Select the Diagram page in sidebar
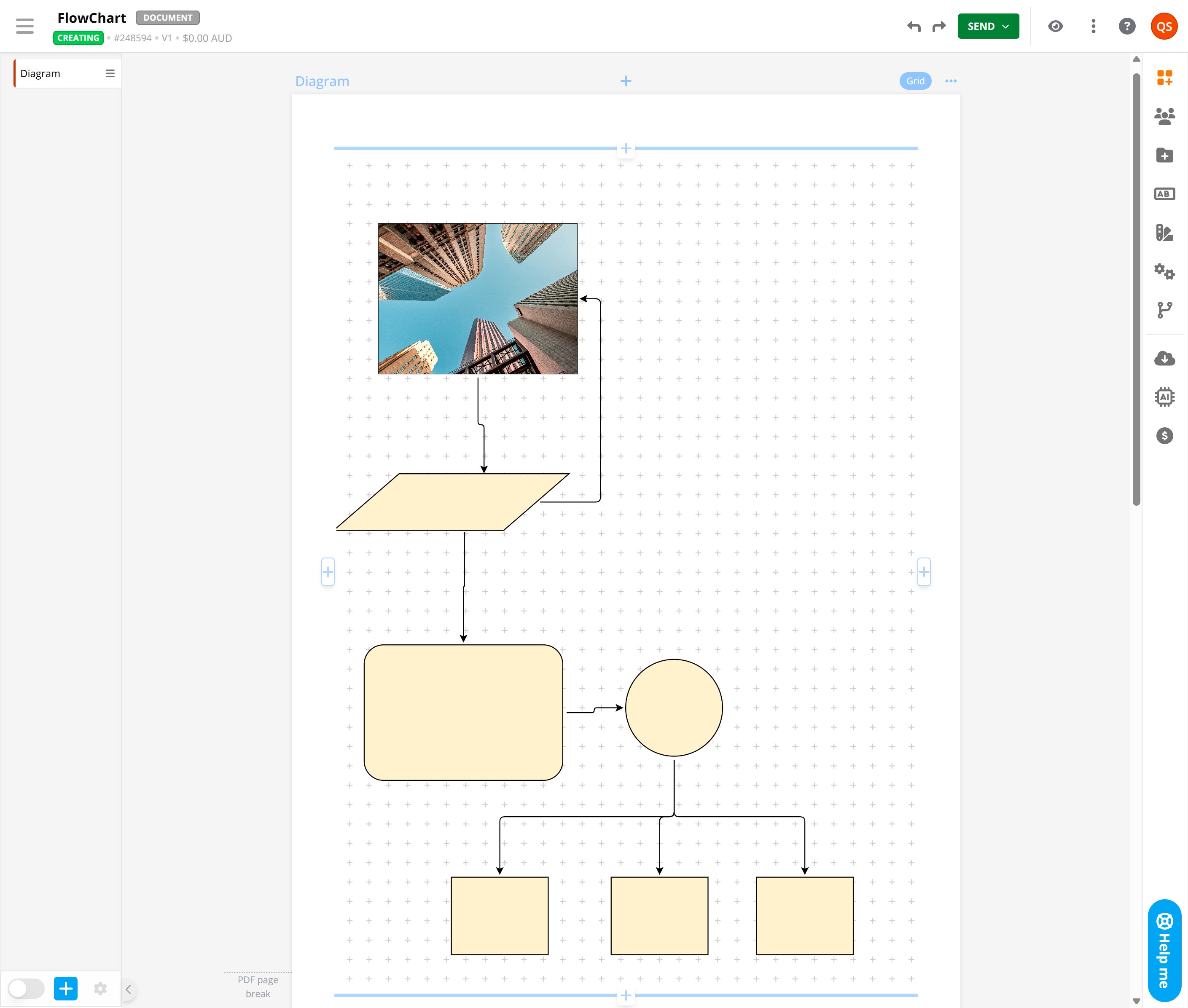 pyautogui.click(x=57, y=74)
